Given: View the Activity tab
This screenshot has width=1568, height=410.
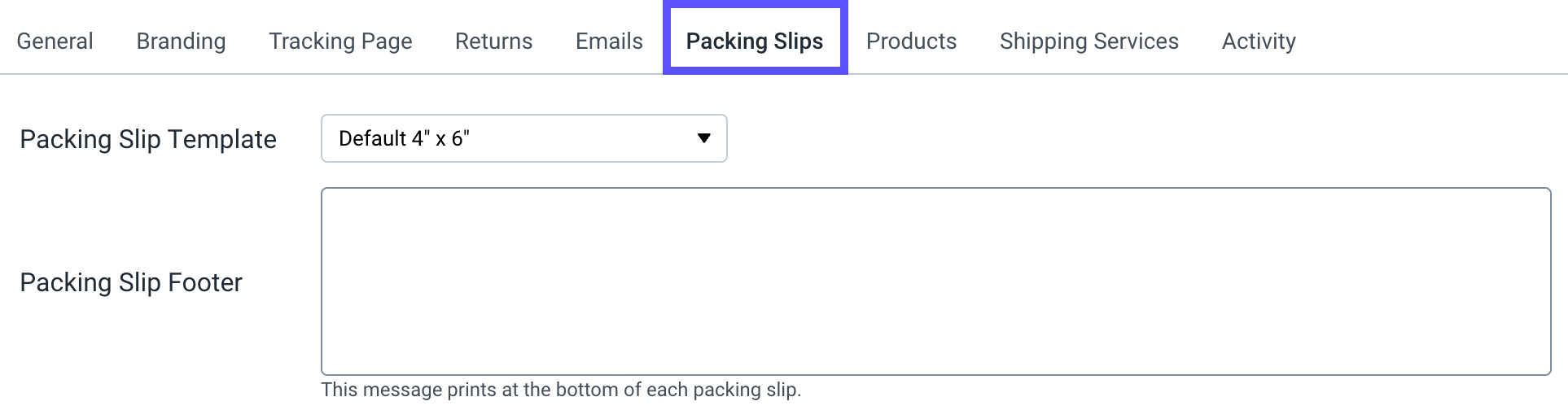Looking at the screenshot, I should click(1258, 41).
